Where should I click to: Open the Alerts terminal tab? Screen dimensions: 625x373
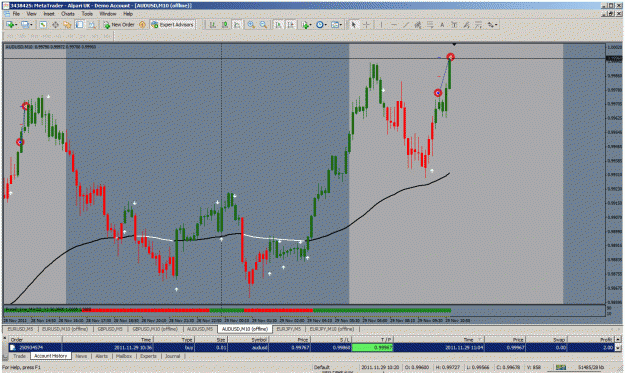pyautogui.click(x=102, y=356)
